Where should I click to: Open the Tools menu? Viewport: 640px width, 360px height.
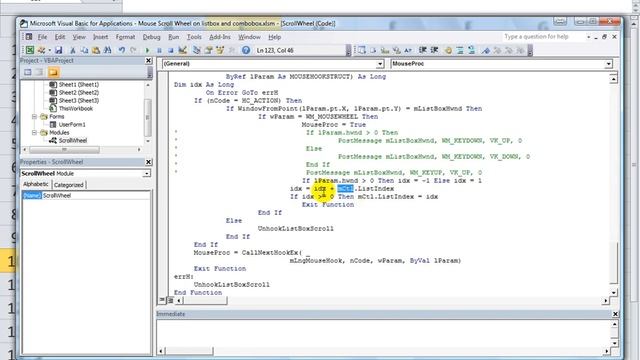(x=194, y=37)
